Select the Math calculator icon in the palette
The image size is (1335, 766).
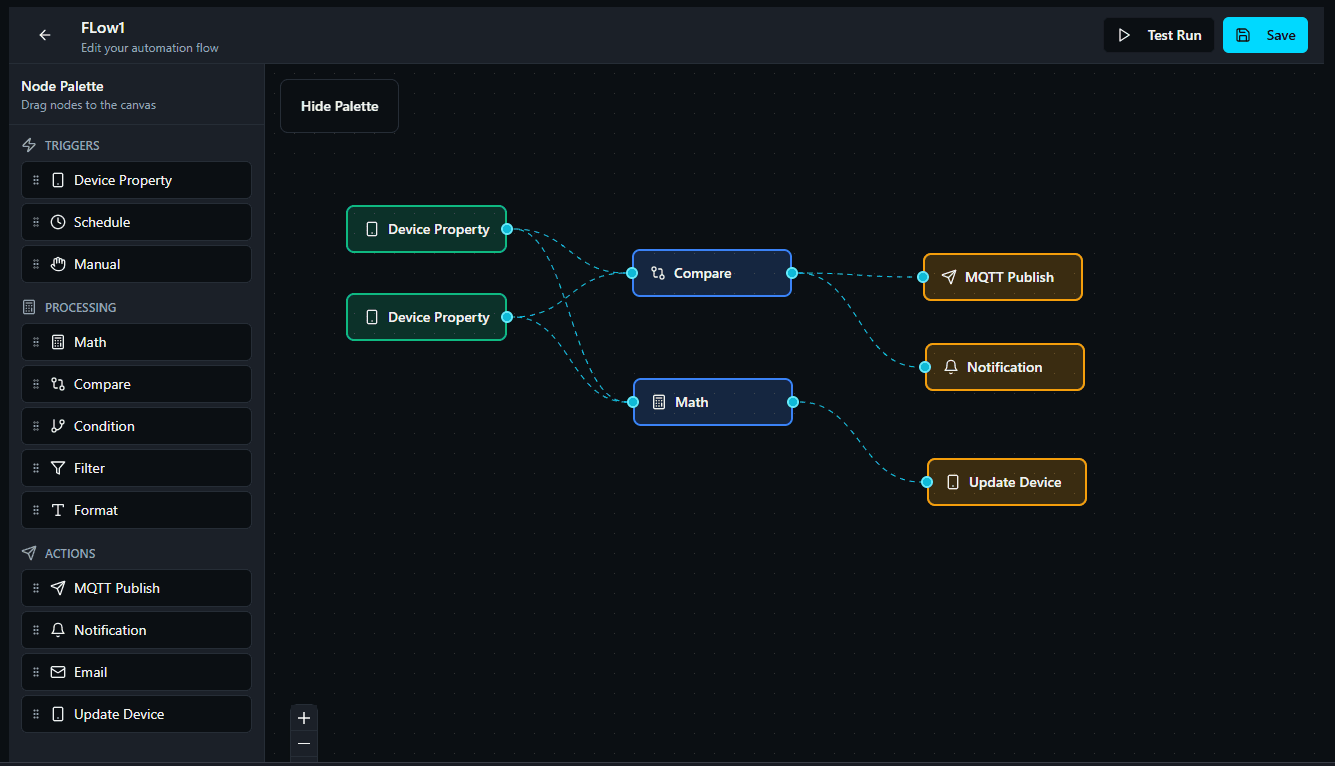click(x=57, y=342)
